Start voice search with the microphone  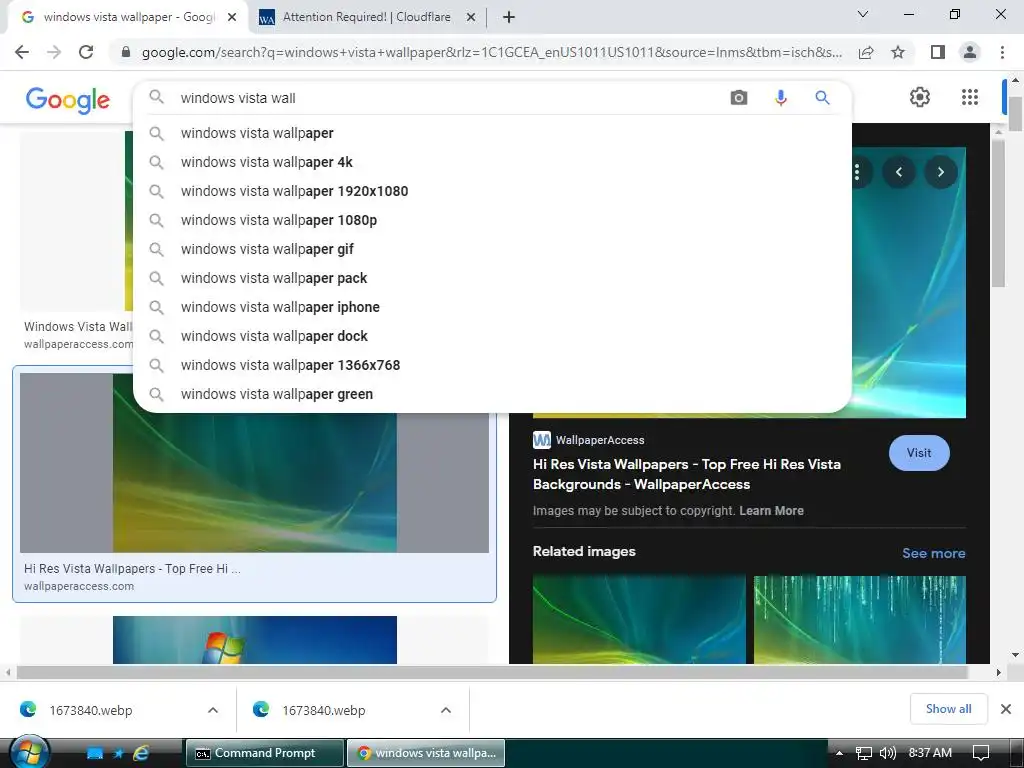click(x=780, y=98)
